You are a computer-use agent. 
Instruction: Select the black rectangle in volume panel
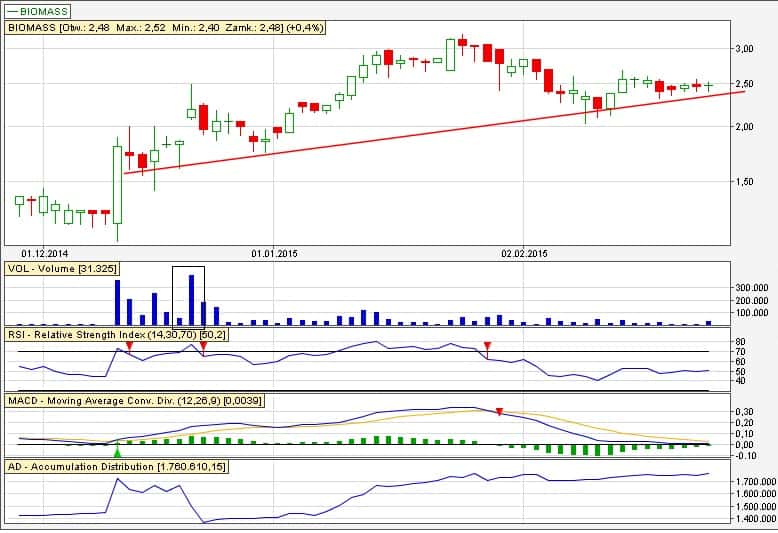tap(188, 268)
